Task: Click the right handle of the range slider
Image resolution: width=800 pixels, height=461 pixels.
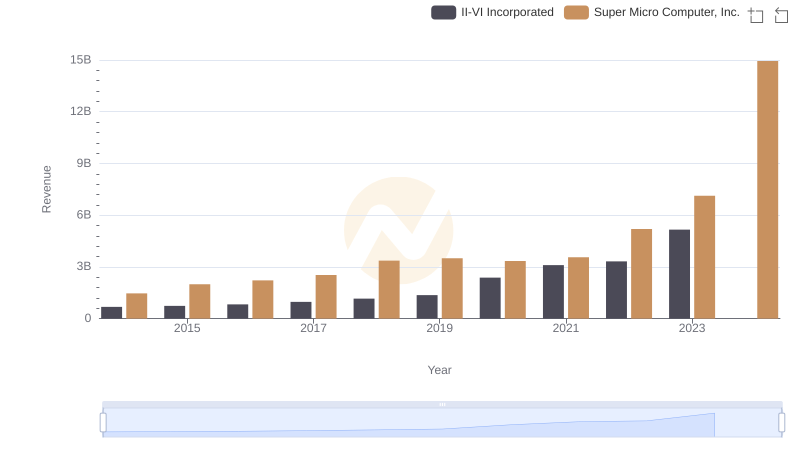Action: (x=781, y=423)
